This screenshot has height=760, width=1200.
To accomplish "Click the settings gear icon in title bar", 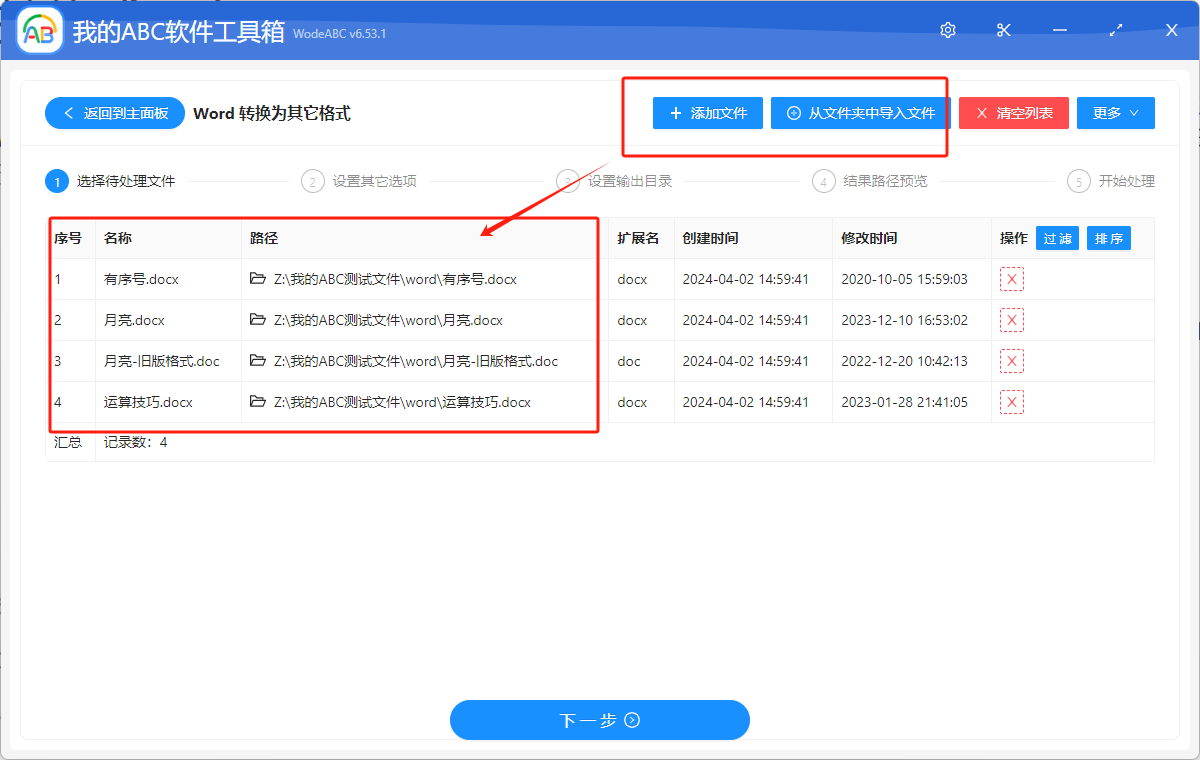I will tap(948, 31).
